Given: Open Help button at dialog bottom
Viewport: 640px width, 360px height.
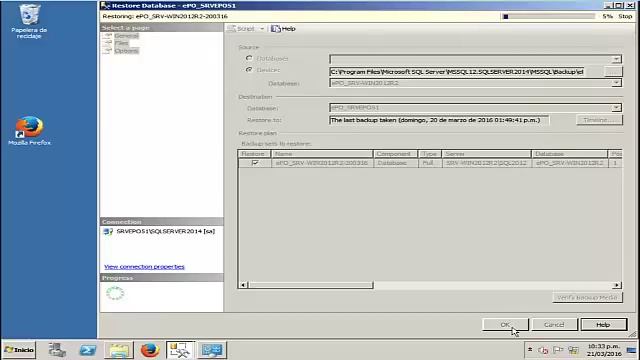Looking at the screenshot, I should pos(603,324).
